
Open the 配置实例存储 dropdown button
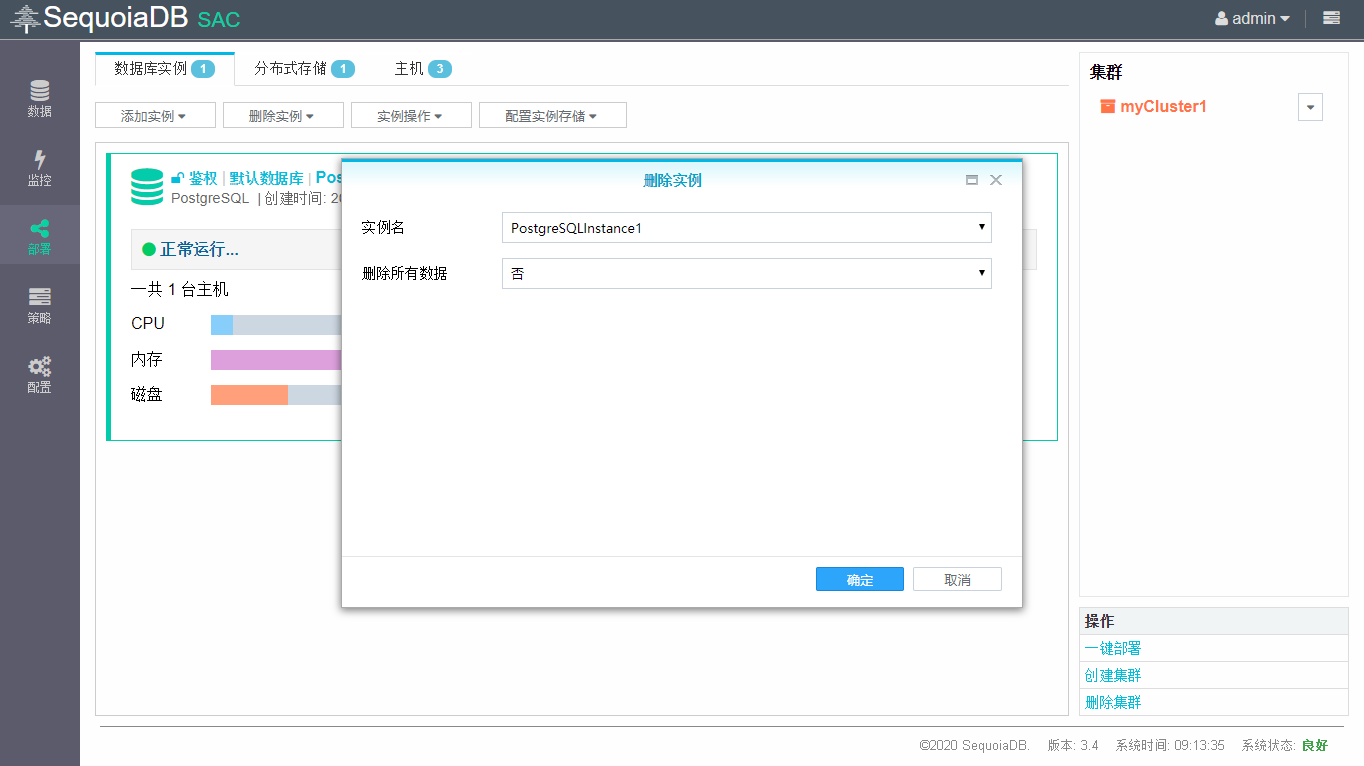click(552, 116)
